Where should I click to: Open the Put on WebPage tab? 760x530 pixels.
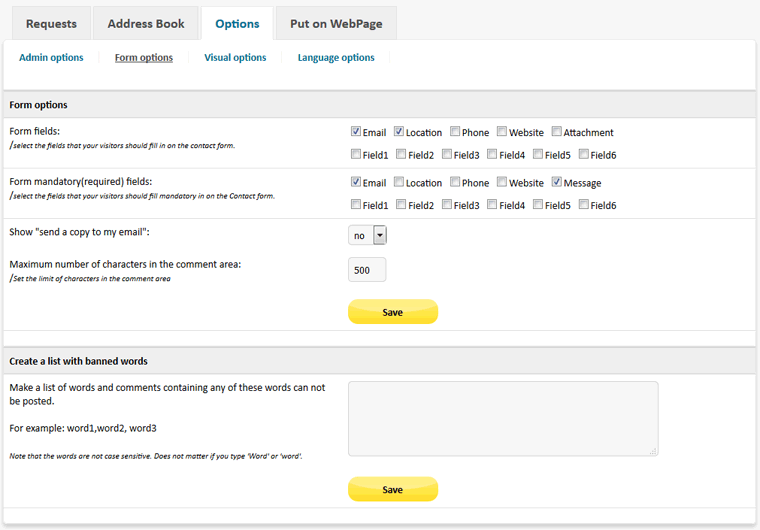click(336, 23)
